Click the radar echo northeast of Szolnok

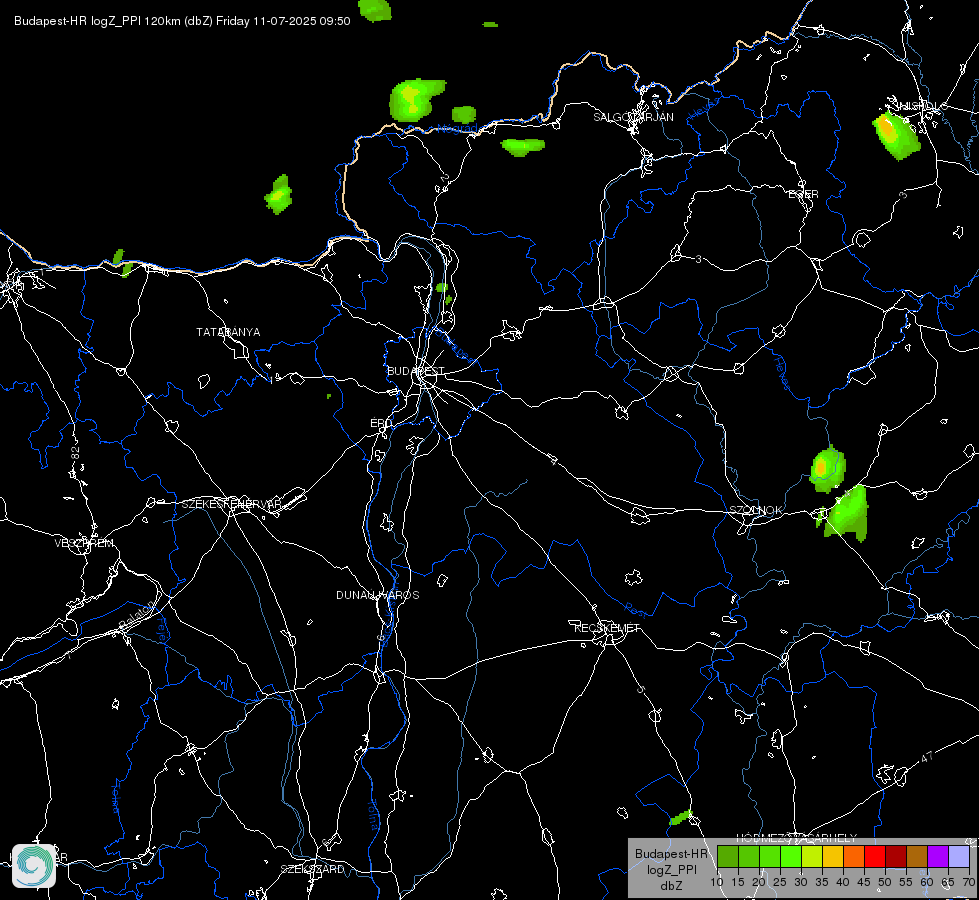pos(828,468)
